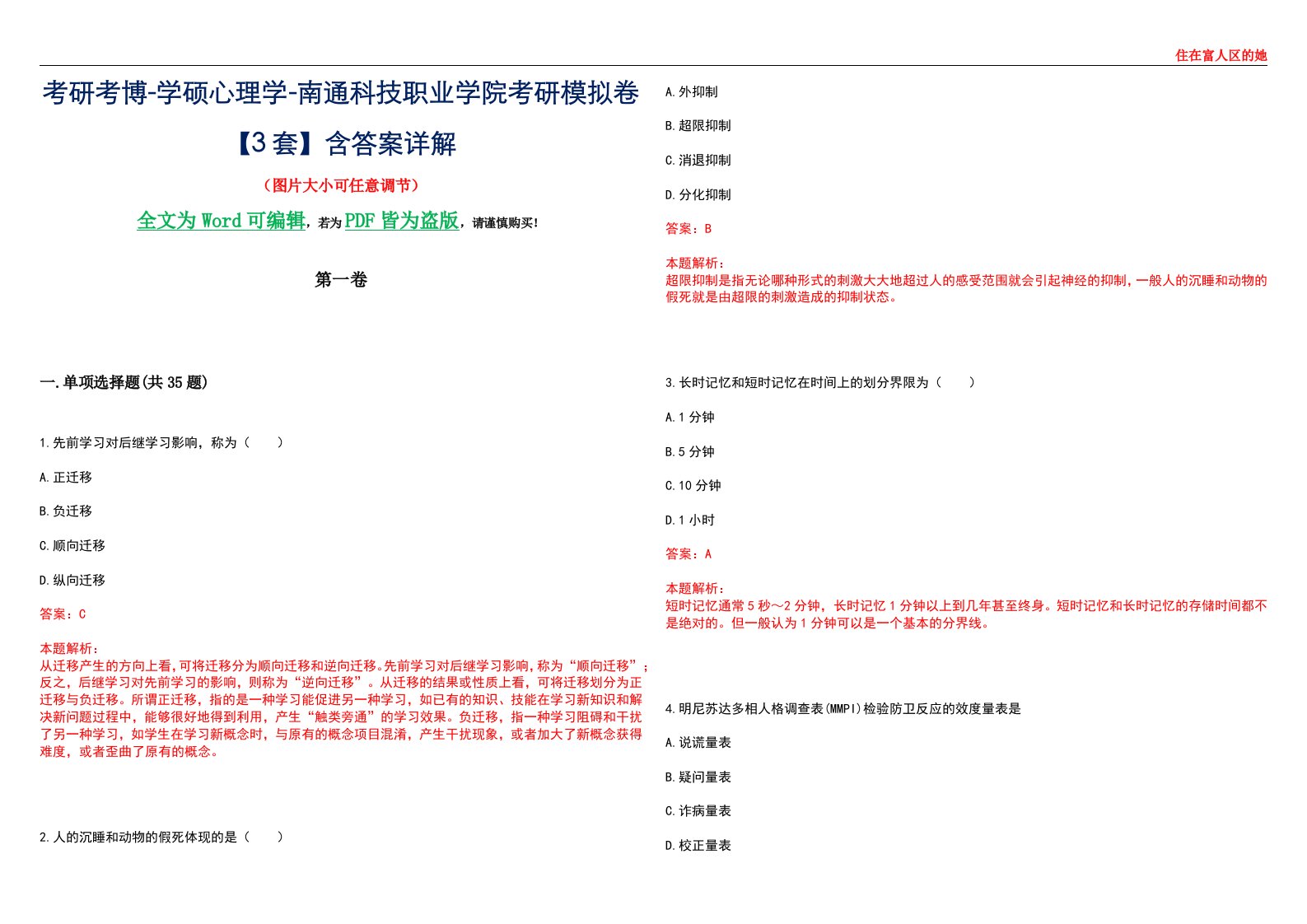
Task: Click explanation paragraph starting 从迁移产生的方向上看
Action: (344, 708)
